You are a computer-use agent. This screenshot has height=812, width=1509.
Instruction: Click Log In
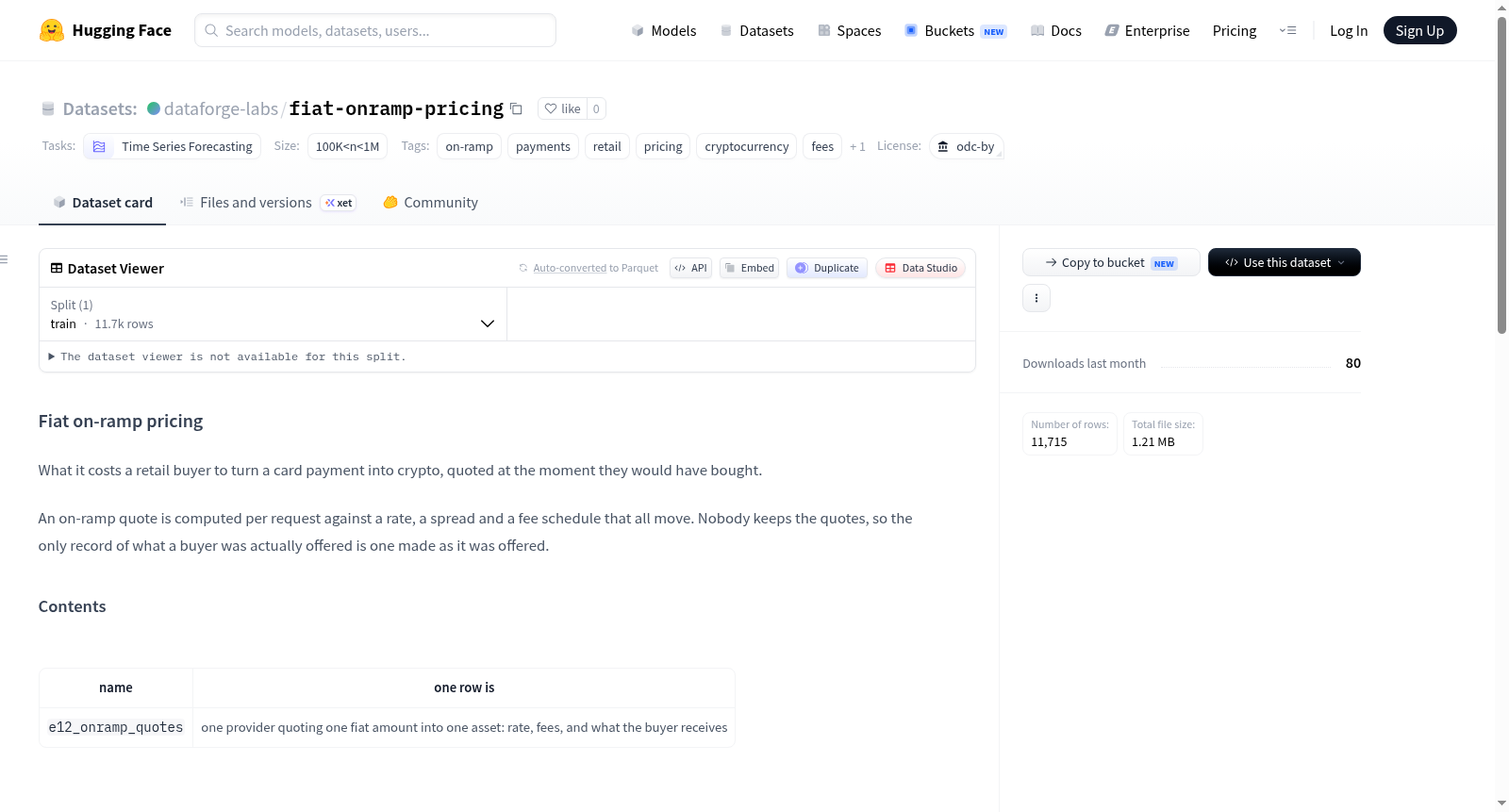(1349, 30)
